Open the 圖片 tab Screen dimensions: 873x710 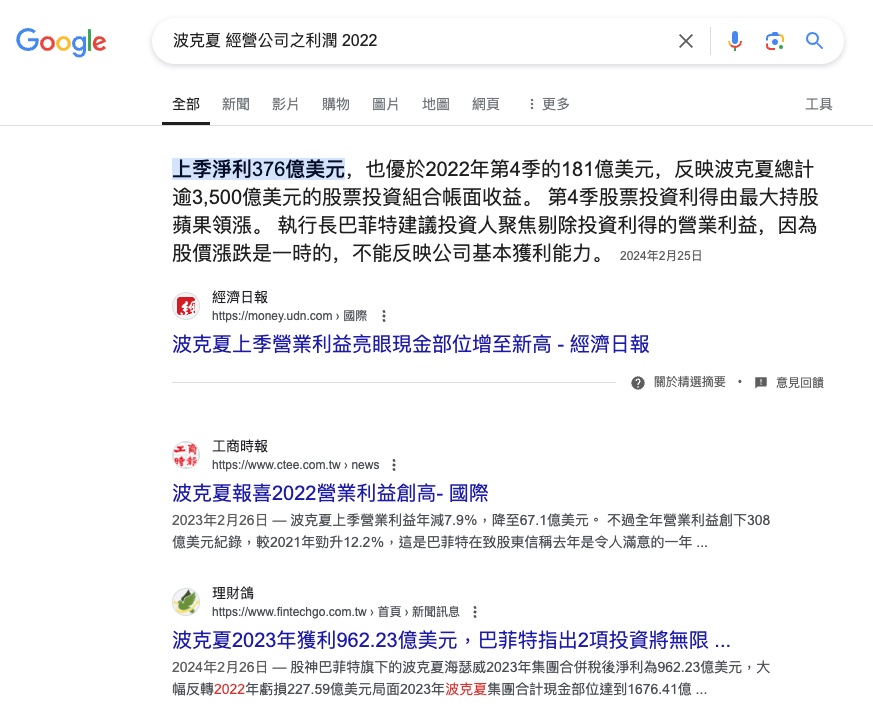(x=385, y=104)
